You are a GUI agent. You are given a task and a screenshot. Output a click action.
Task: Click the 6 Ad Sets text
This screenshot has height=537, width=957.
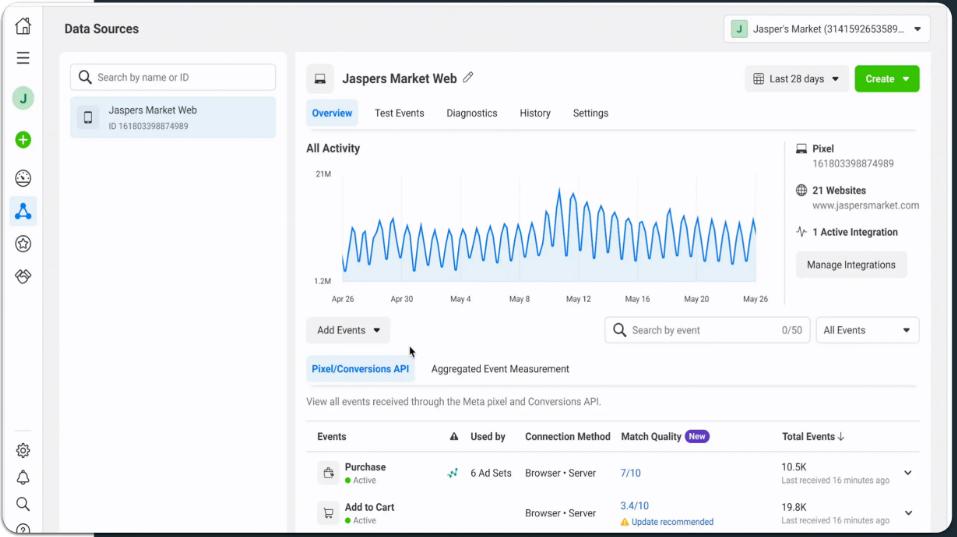[491, 473]
